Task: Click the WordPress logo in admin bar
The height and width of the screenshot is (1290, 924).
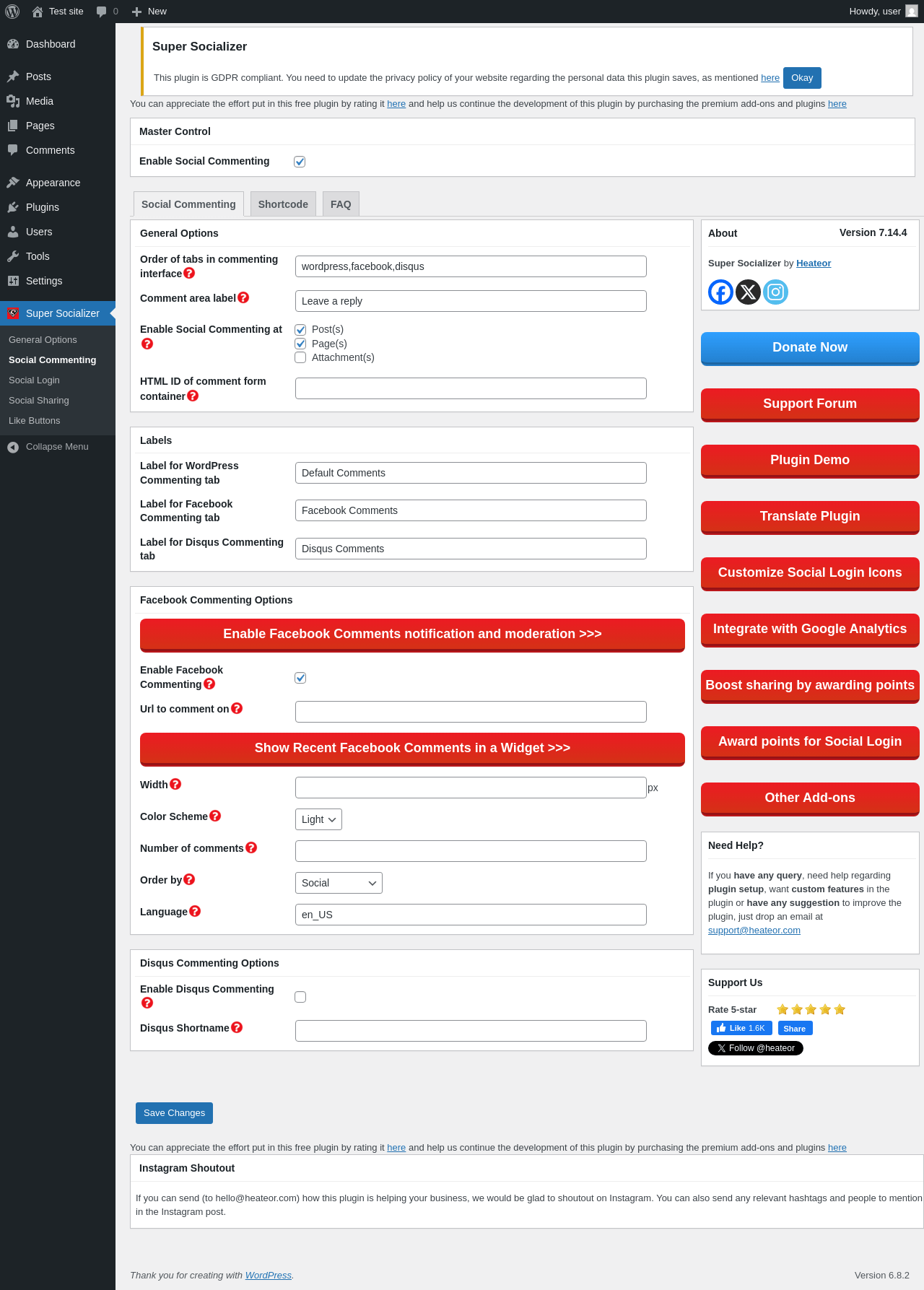Action: coord(12,12)
